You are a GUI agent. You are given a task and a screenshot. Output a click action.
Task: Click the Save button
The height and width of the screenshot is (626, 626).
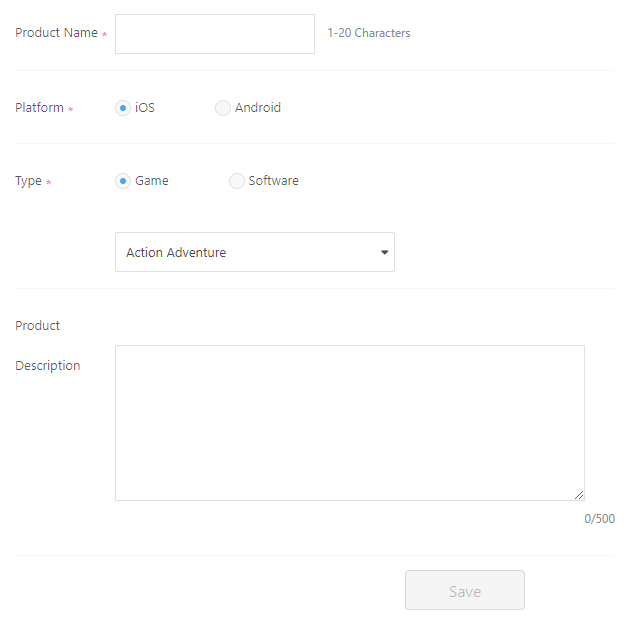point(465,590)
